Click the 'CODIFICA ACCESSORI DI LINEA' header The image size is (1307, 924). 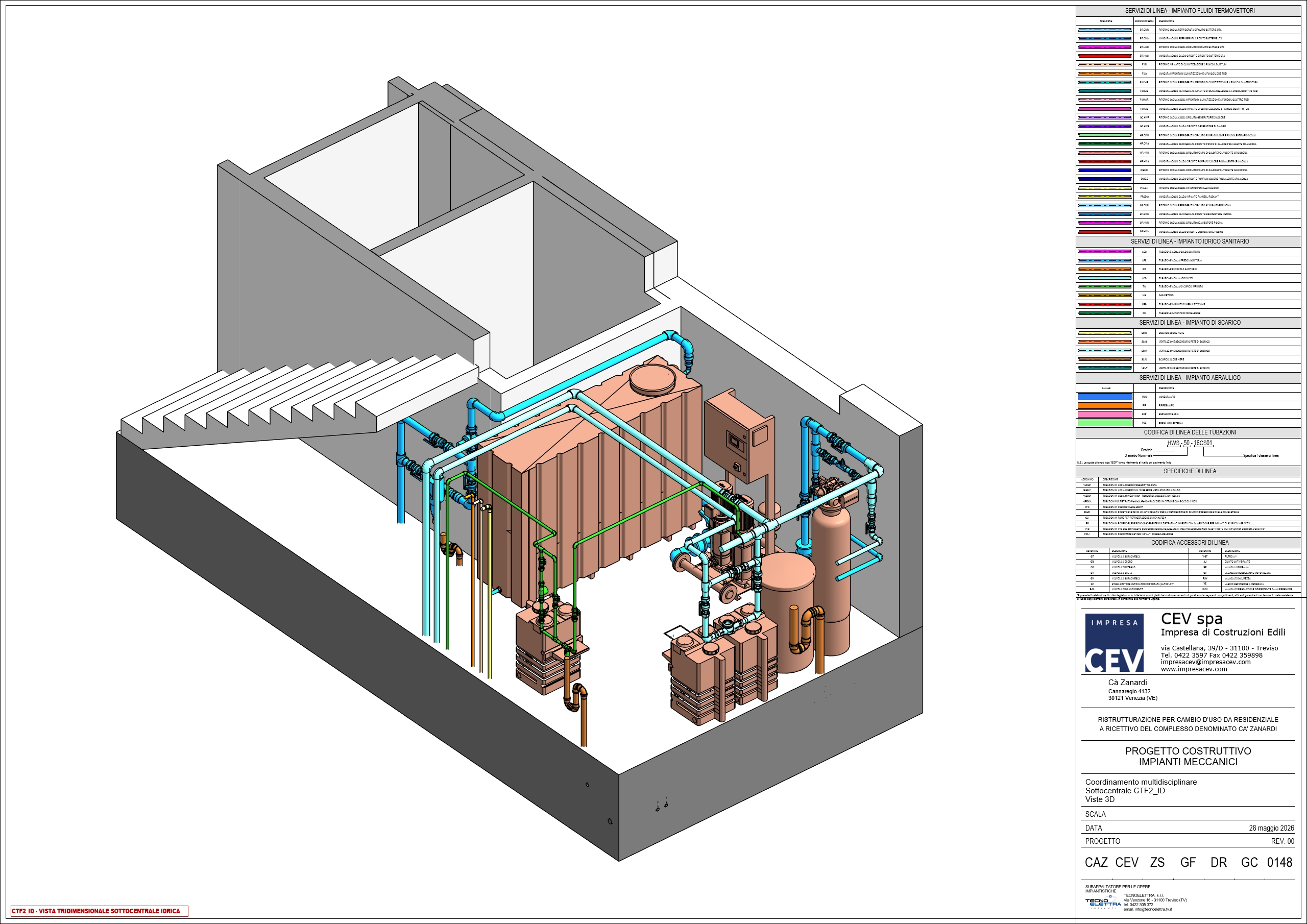pos(1189,543)
